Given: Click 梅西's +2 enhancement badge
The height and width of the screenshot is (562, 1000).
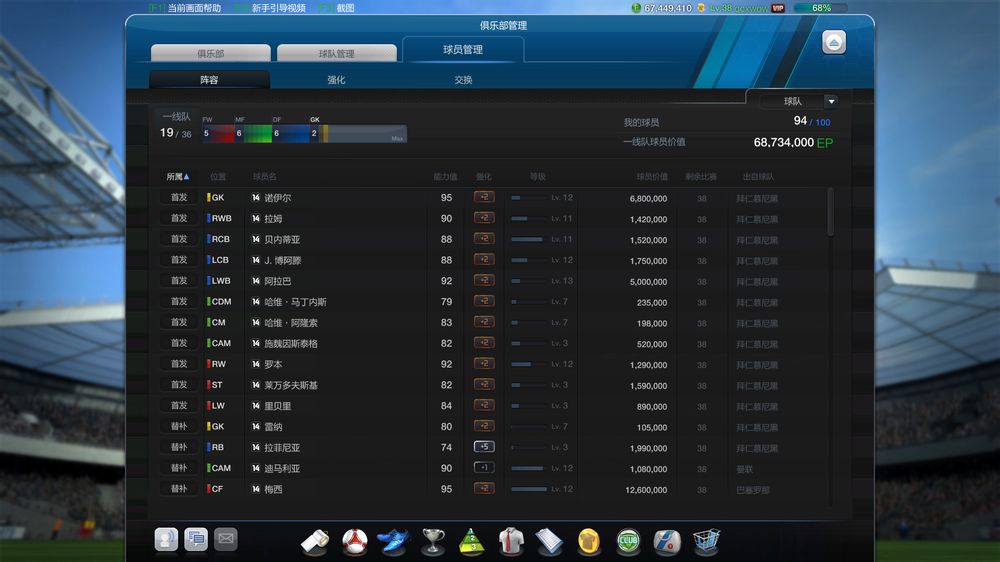Looking at the screenshot, I should tap(484, 489).
